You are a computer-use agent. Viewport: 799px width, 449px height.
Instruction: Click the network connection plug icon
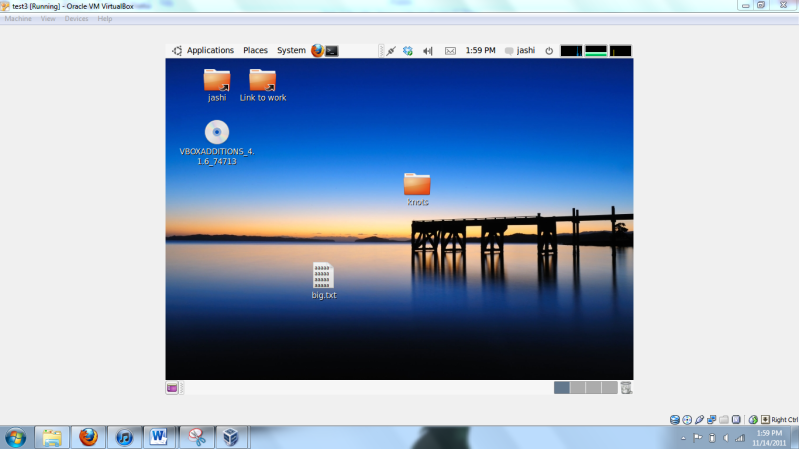(391, 50)
